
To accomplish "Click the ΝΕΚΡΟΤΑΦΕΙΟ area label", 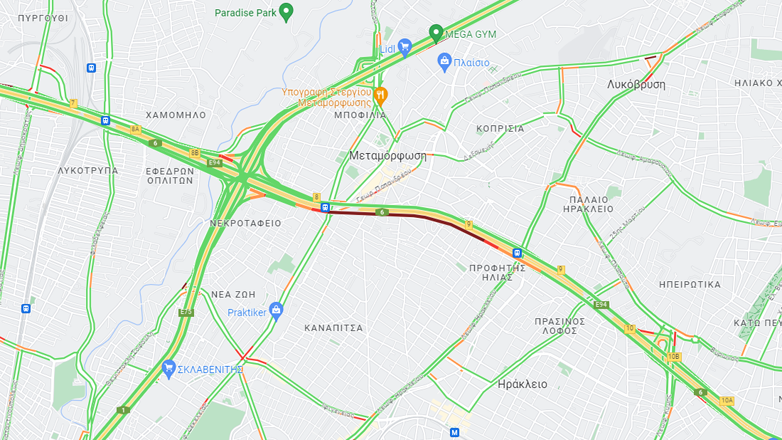I will (x=245, y=223).
